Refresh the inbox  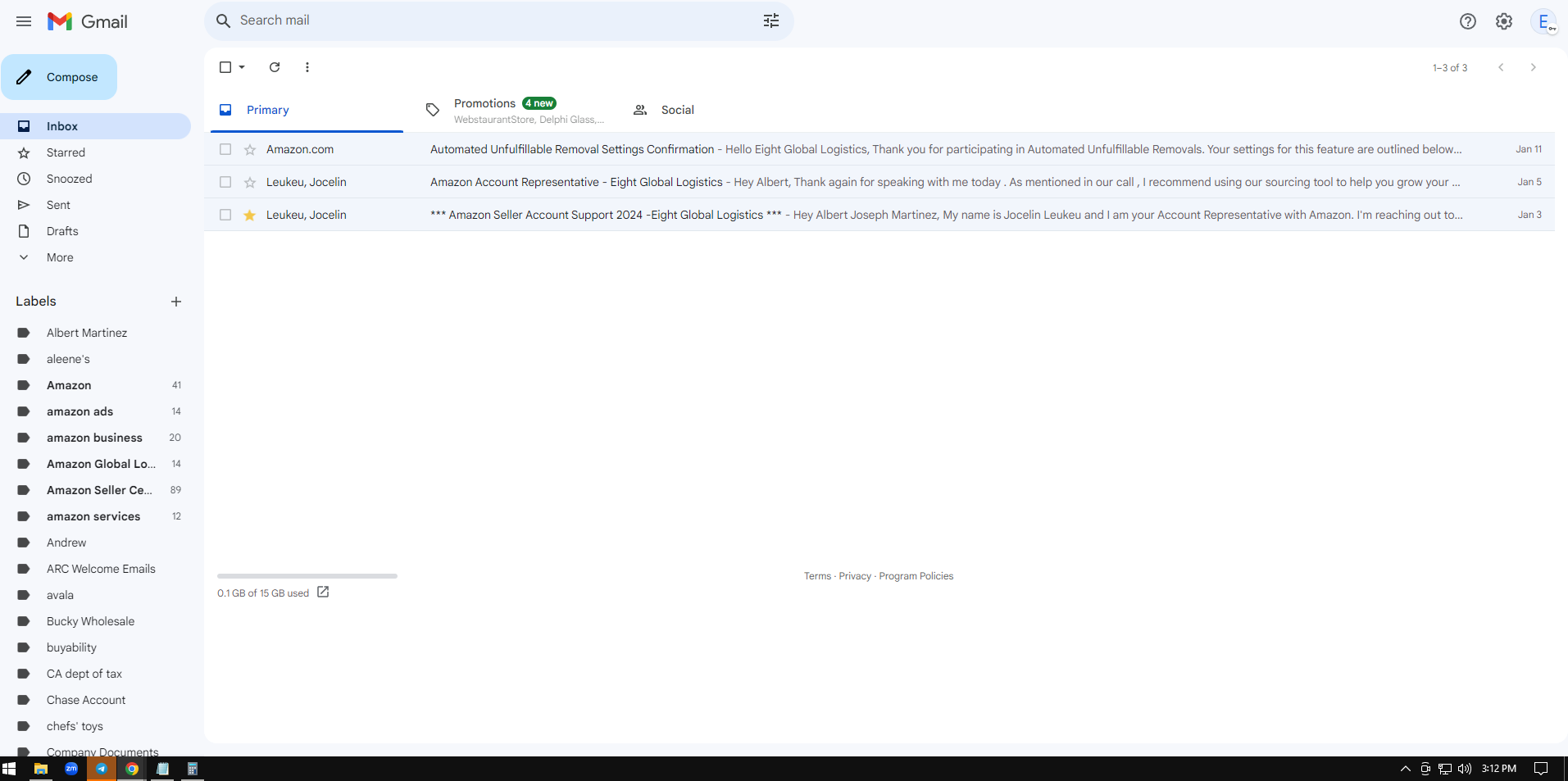point(275,67)
